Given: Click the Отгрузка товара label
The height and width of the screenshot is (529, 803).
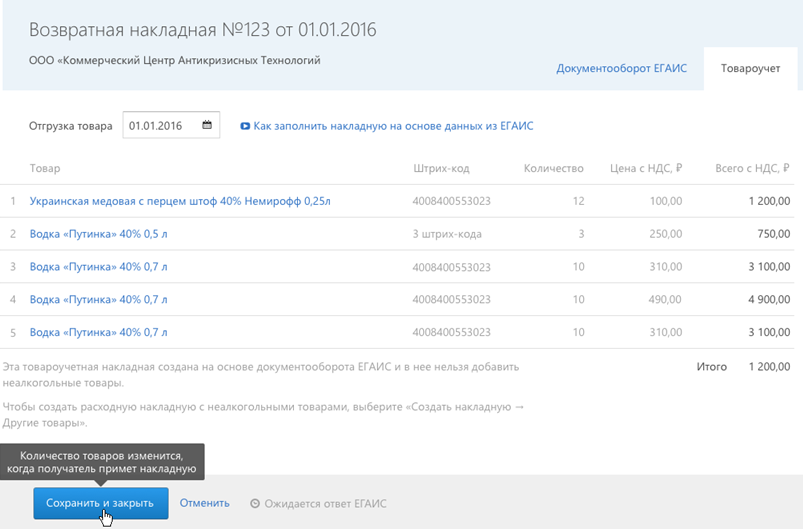Looking at the screenshot, I should [x=70, y=126].
